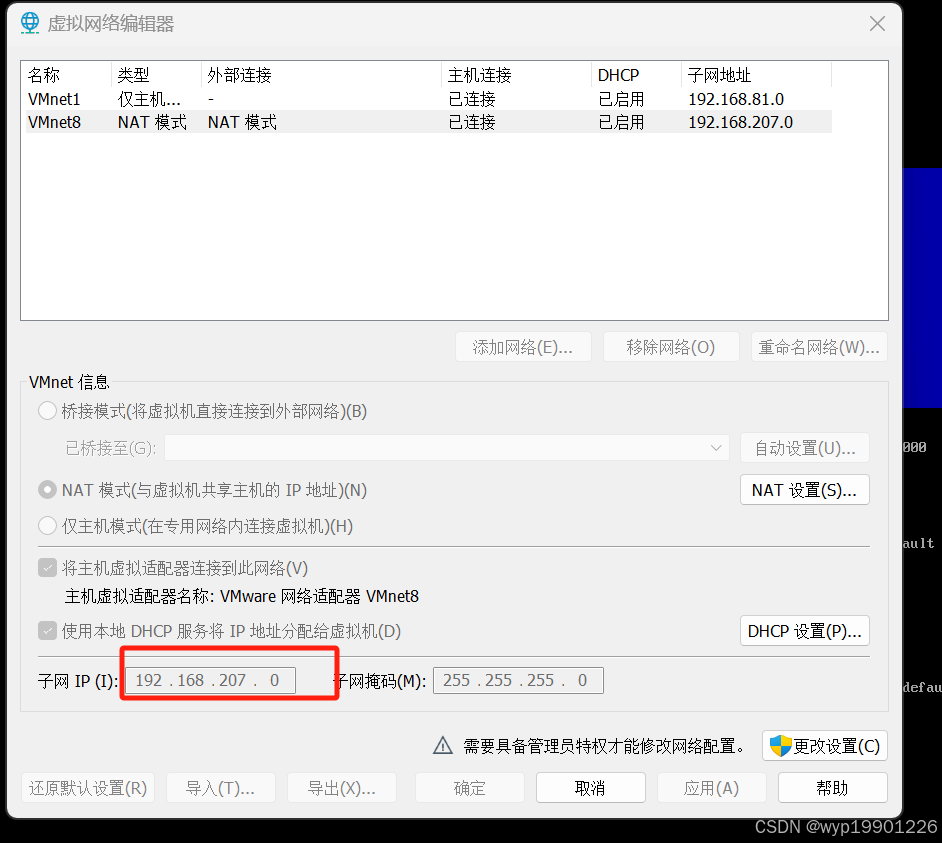
Task: Click subnet address 192.168.207.0 cell
Action: (741, 122)
